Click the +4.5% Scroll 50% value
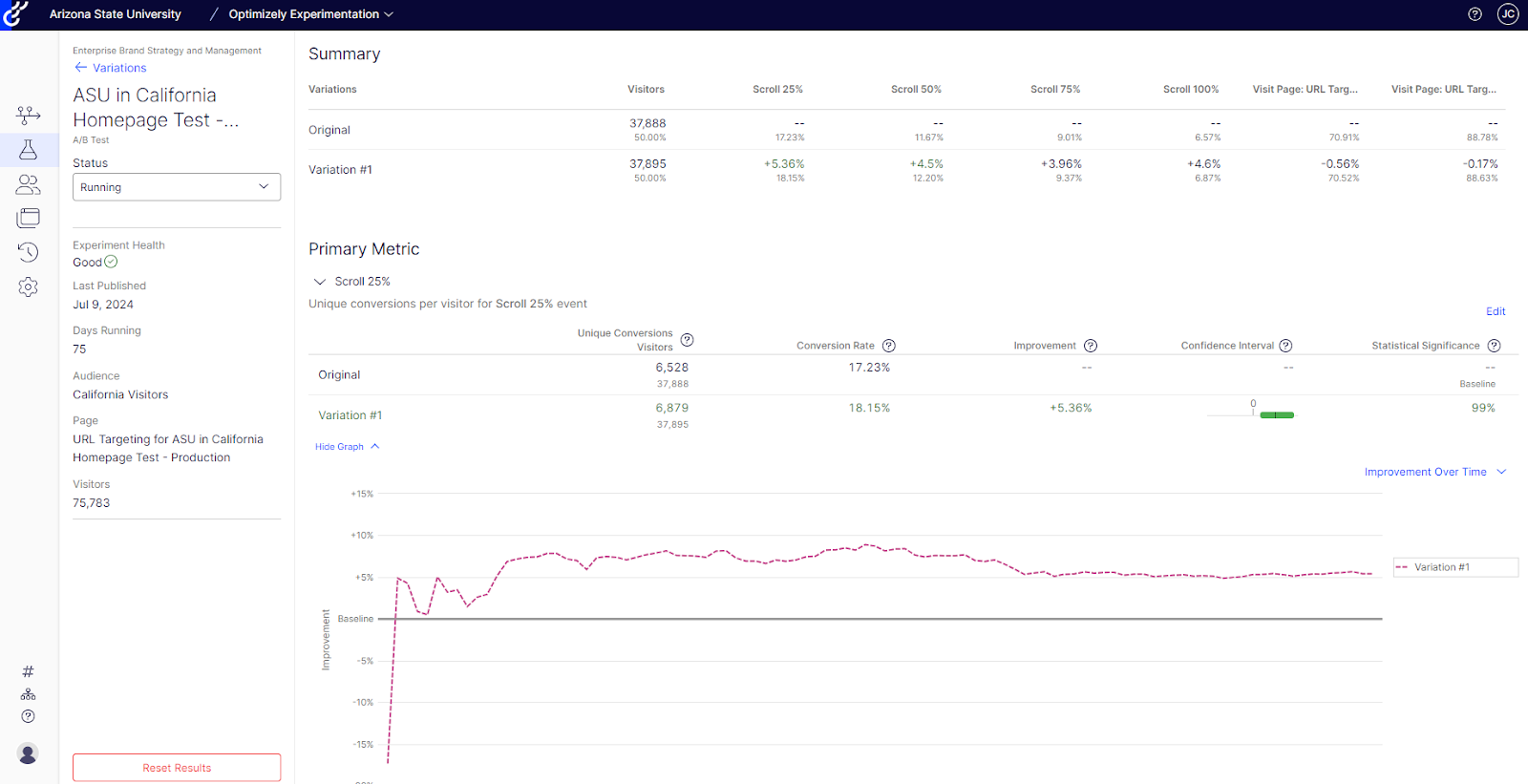This screenshot has height=784, width=1528. point(926,164)
